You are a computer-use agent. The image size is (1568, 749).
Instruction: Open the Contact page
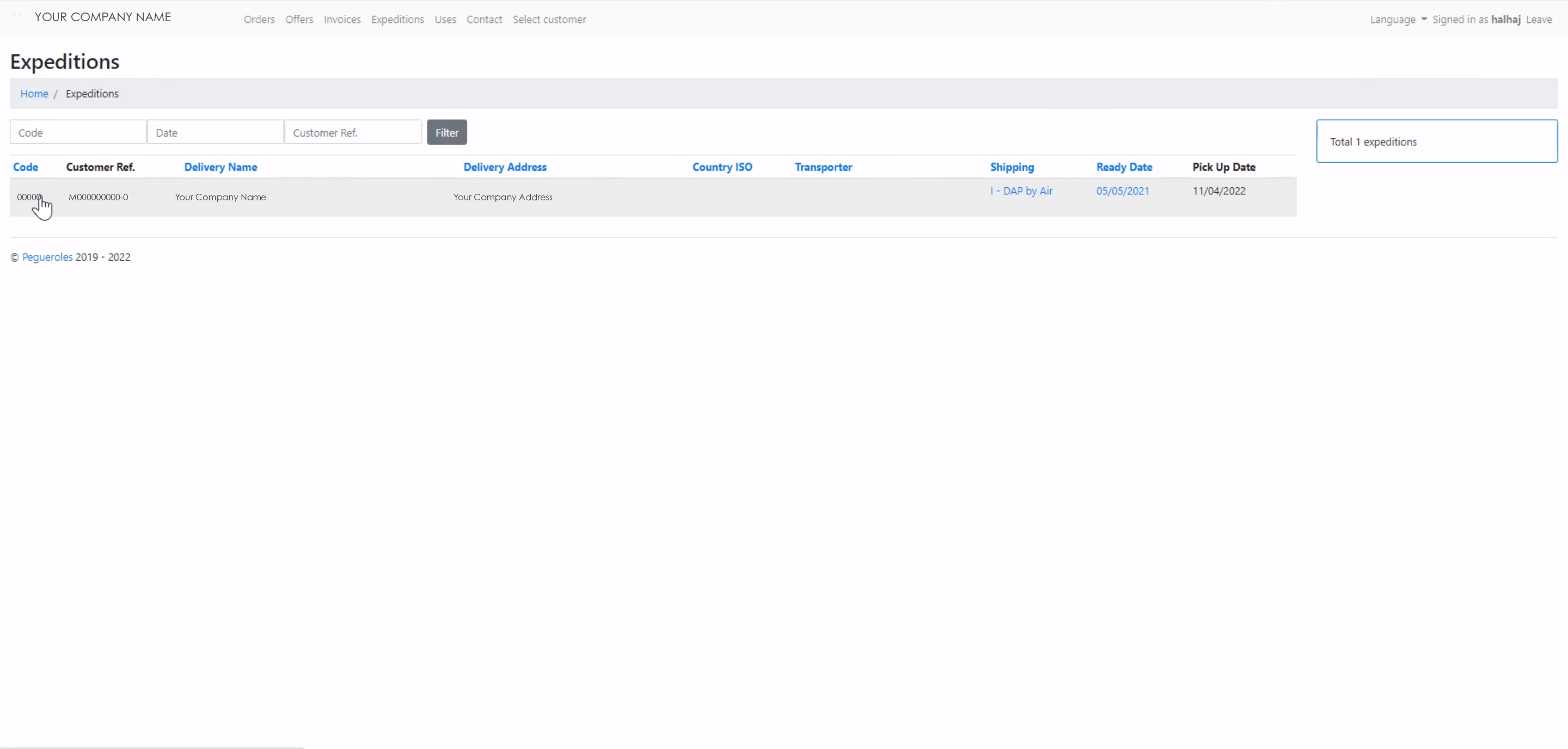[484, 20]
